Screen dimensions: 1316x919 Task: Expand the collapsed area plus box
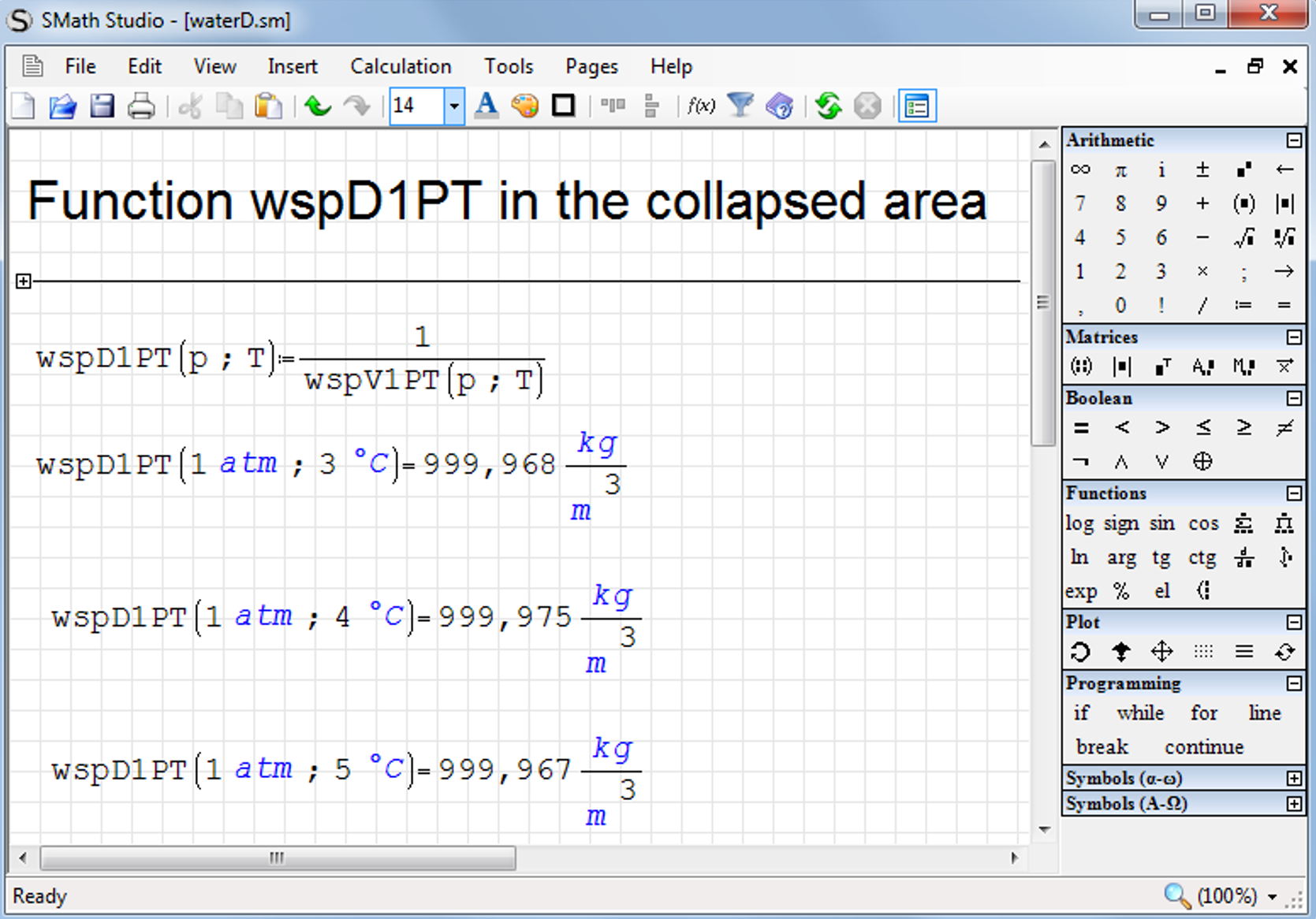(x=24, y=281)
